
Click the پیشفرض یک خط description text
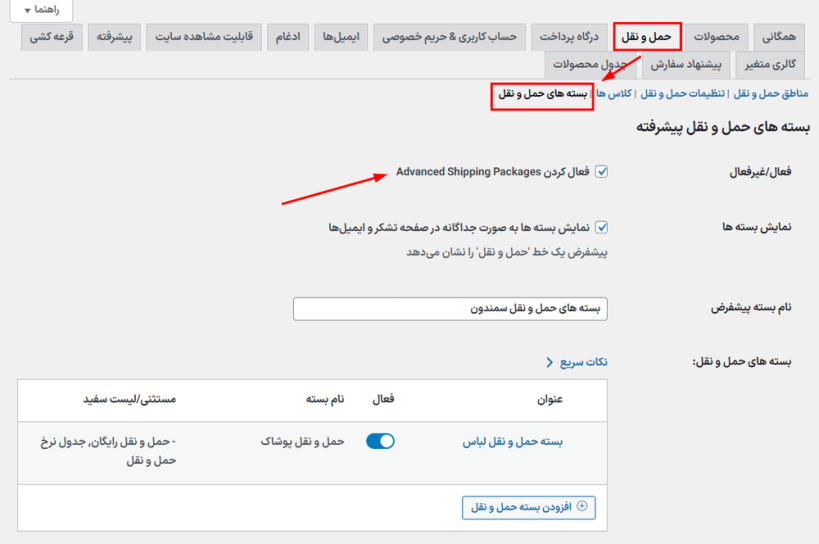tap(507, 253)
